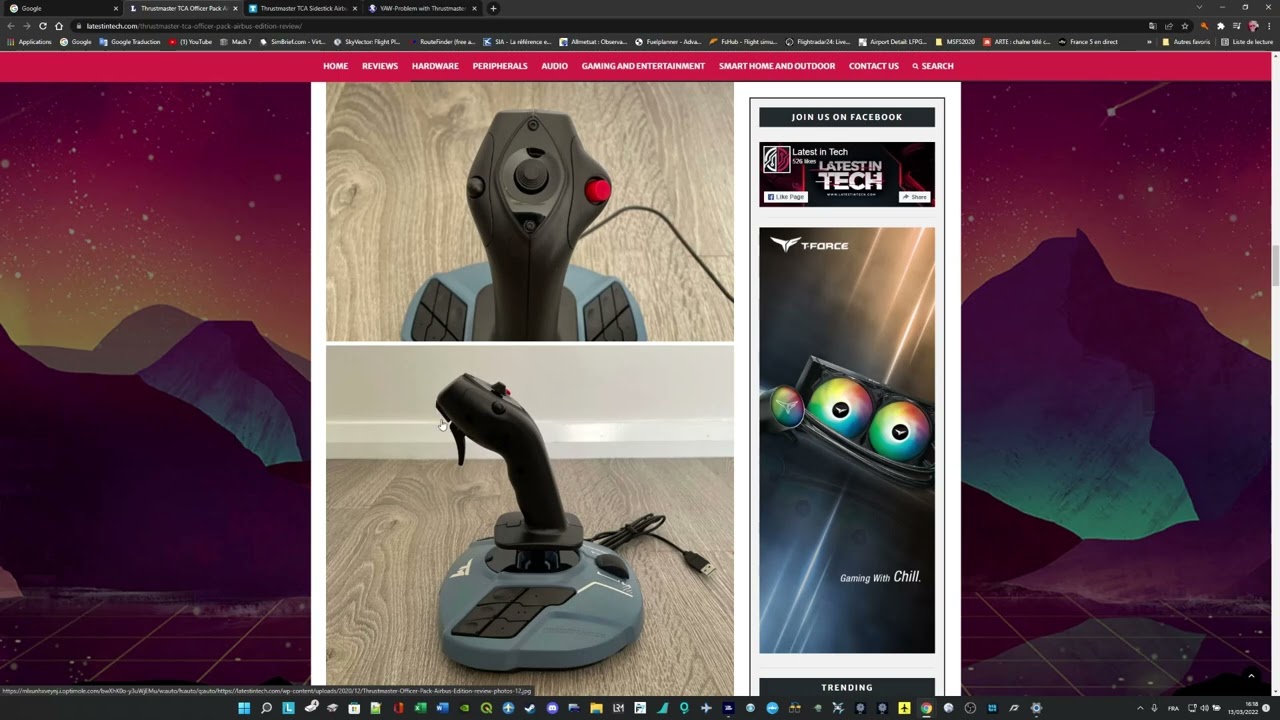Open the HARDWARE menu item
This screenshot has width=1280, height=720.
tap(435, 66)
